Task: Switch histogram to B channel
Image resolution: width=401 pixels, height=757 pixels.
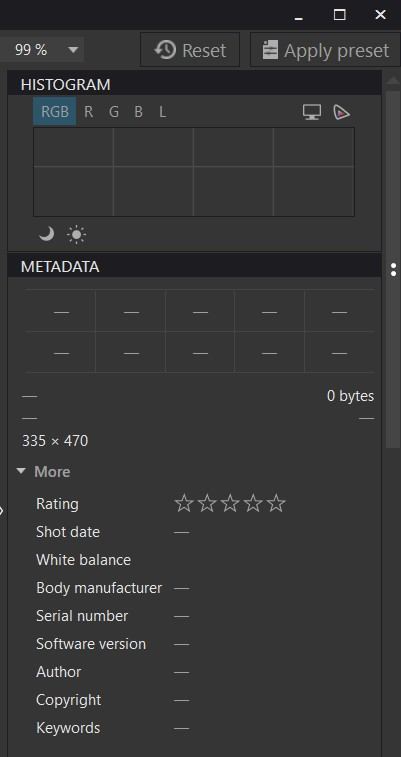Action: [138, 112]
